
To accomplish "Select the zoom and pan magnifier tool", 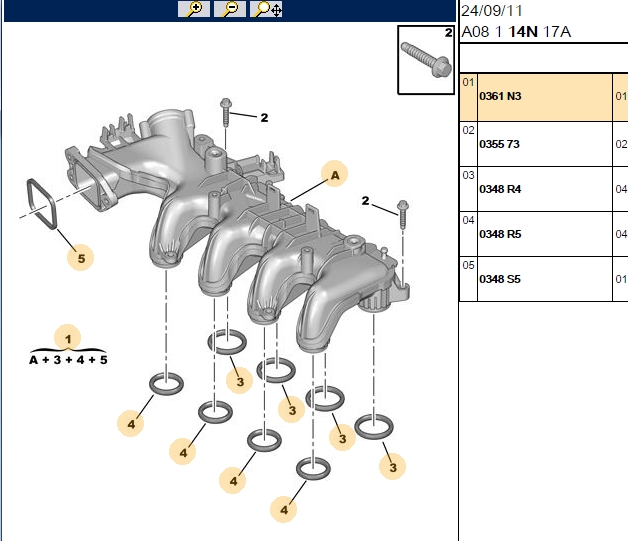I will point(266,9).
